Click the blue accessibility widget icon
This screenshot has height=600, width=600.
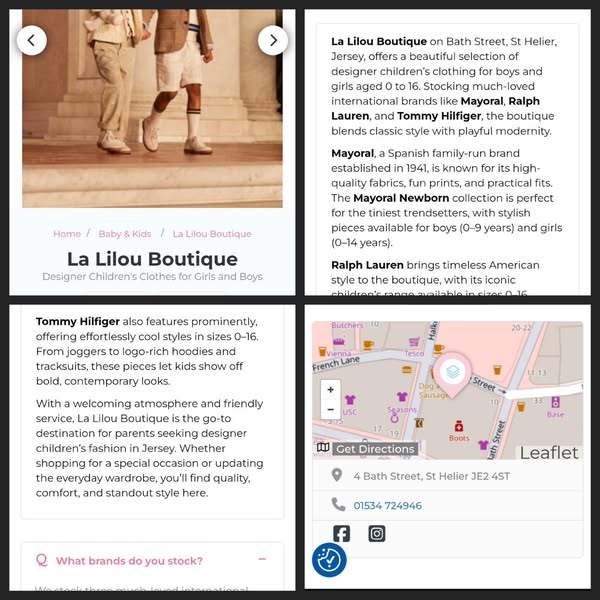pos(329,560)
